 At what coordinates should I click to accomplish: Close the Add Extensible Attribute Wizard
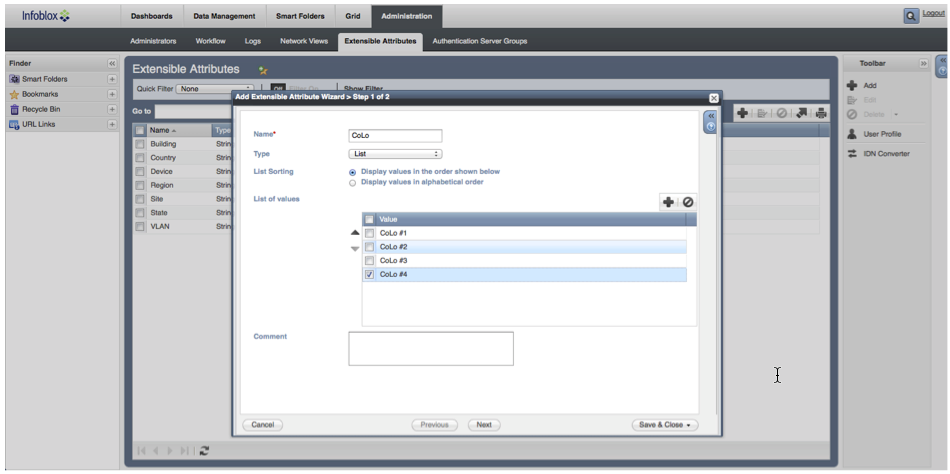714,98
